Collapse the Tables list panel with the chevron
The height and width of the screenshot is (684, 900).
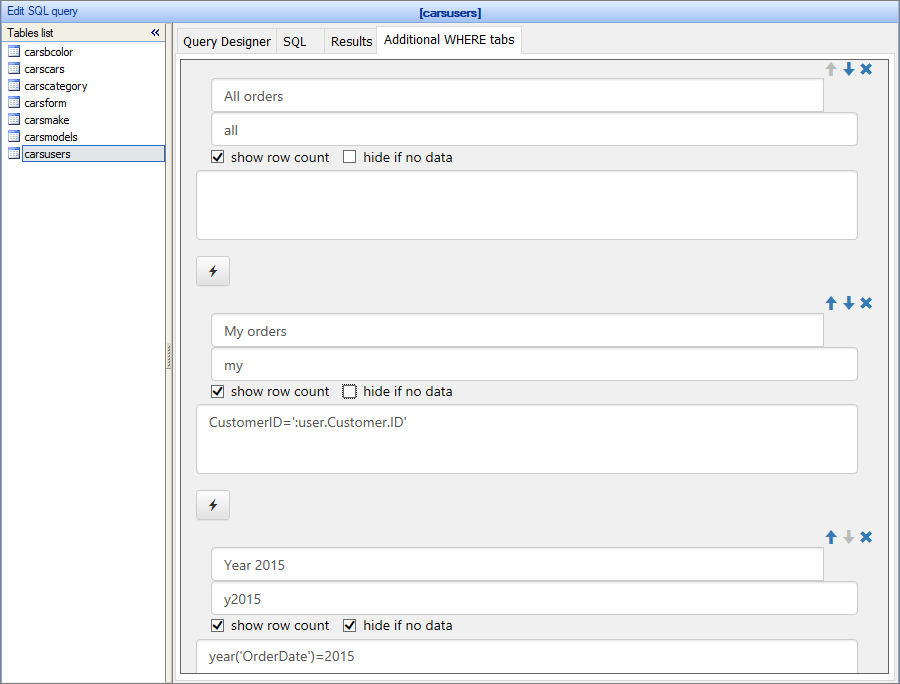coord(155,32)
